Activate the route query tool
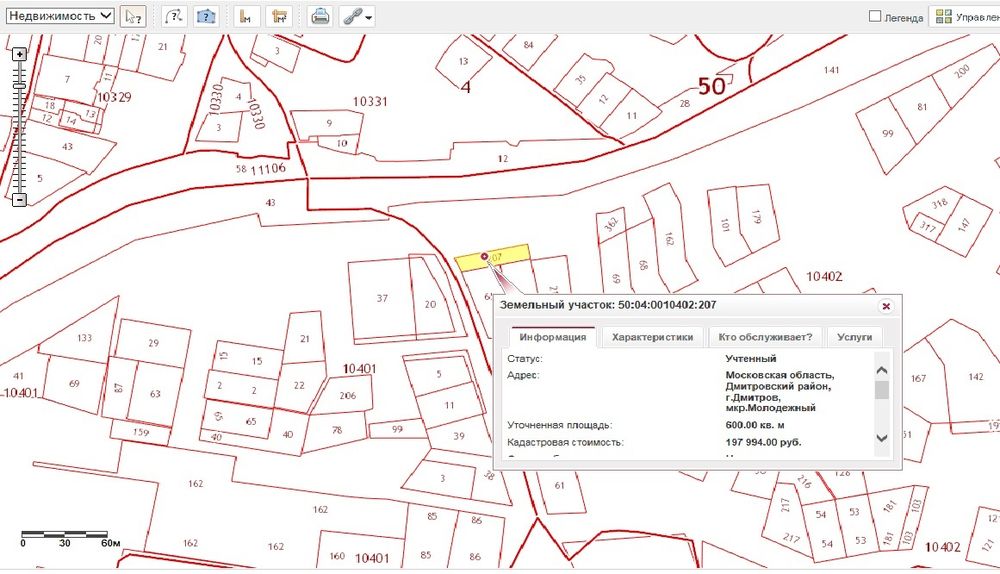Image resolution: width=1000 pixels, height=574 pixels. coord(174,17)
